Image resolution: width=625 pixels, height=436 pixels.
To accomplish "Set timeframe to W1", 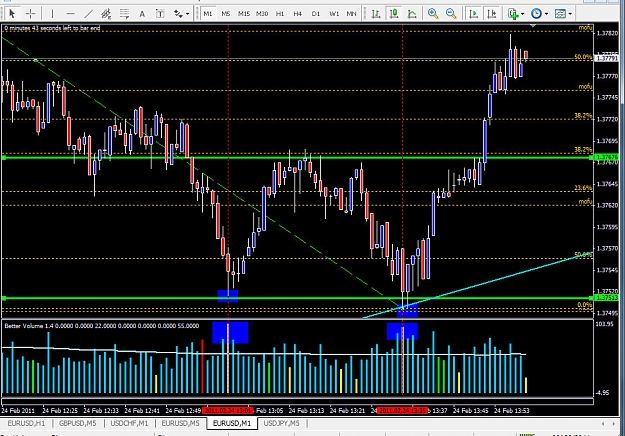I will click(x=334, y=14).
